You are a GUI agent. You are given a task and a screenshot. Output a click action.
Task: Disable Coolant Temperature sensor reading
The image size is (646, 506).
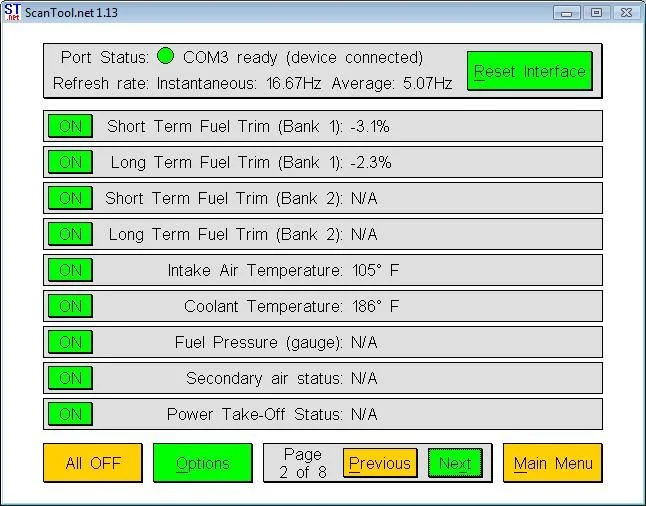coord(70,306)
